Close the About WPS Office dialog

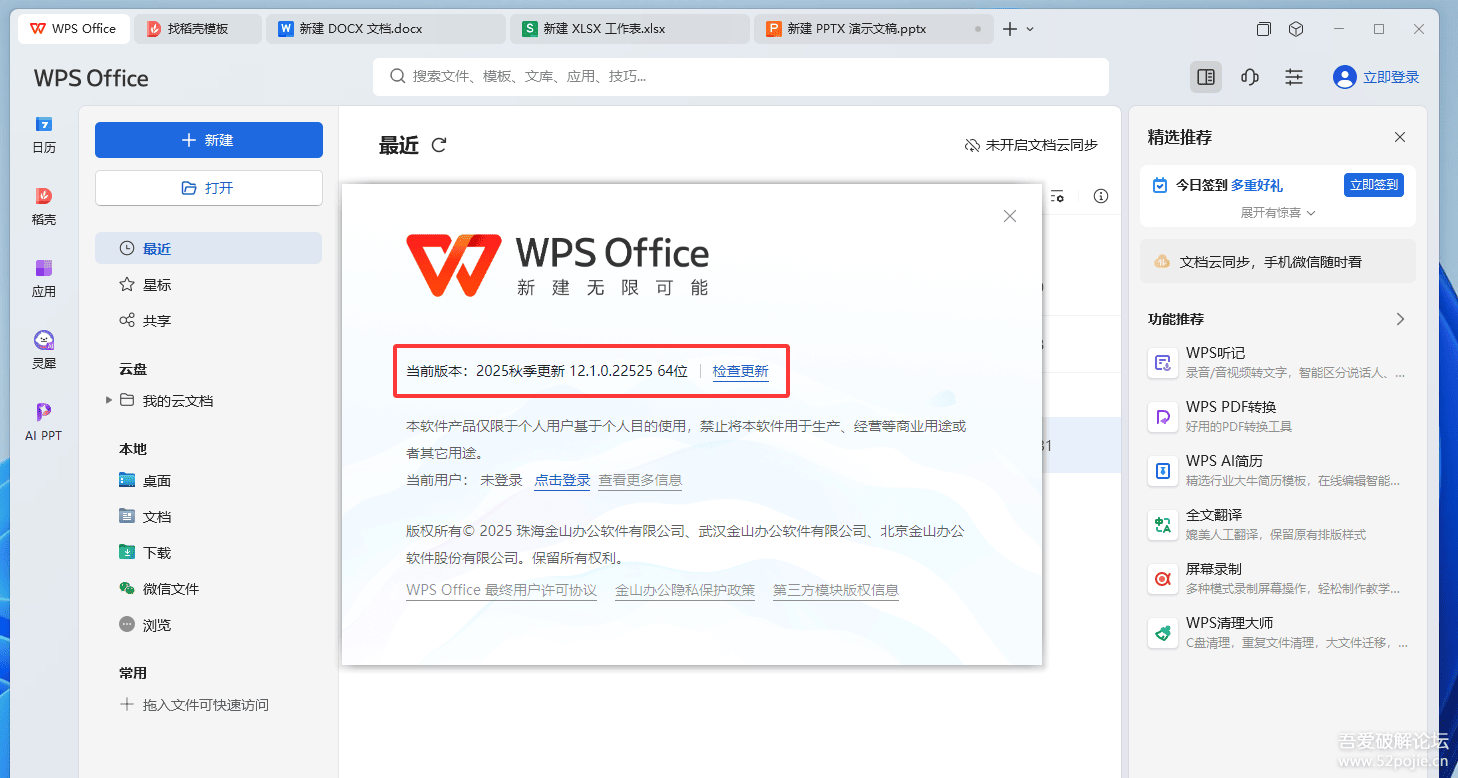(x=1010, y=216)
